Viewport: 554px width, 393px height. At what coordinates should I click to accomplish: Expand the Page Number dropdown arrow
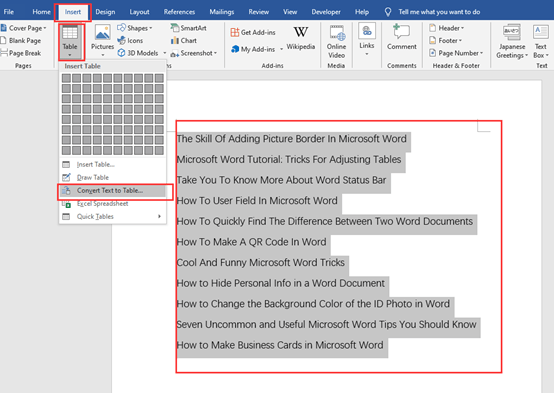point(481,53)
